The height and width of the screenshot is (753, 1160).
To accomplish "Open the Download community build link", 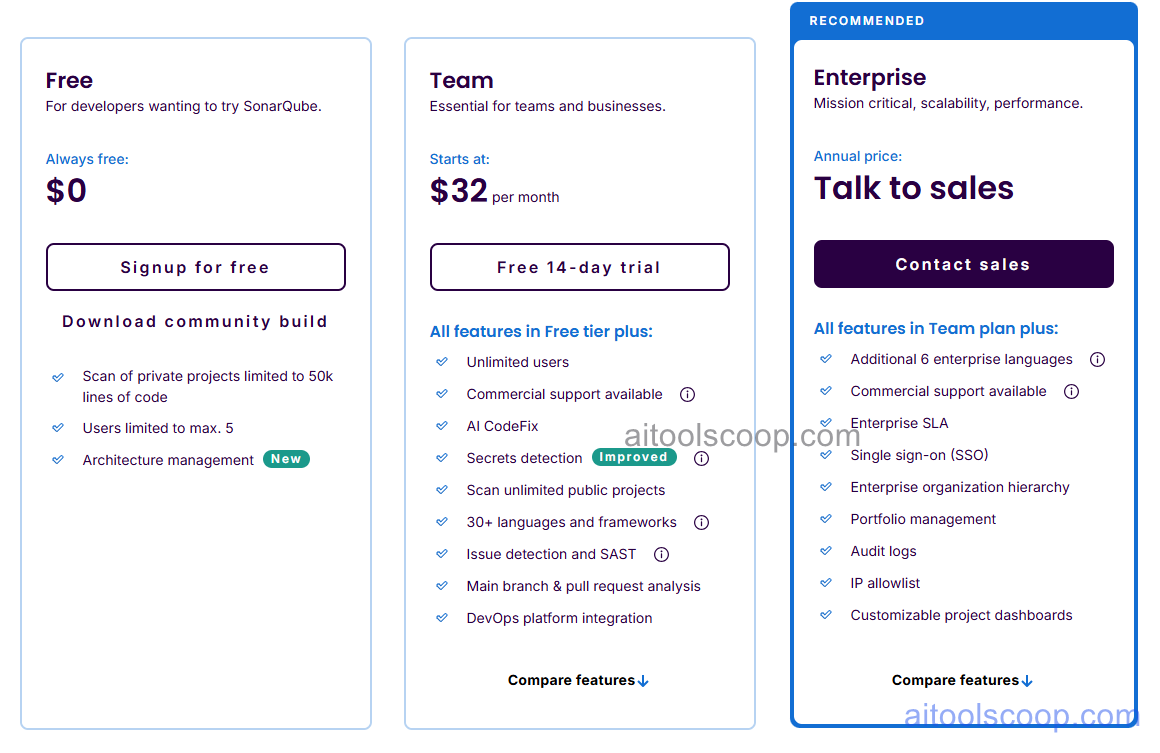I will (x=195, y=321).
